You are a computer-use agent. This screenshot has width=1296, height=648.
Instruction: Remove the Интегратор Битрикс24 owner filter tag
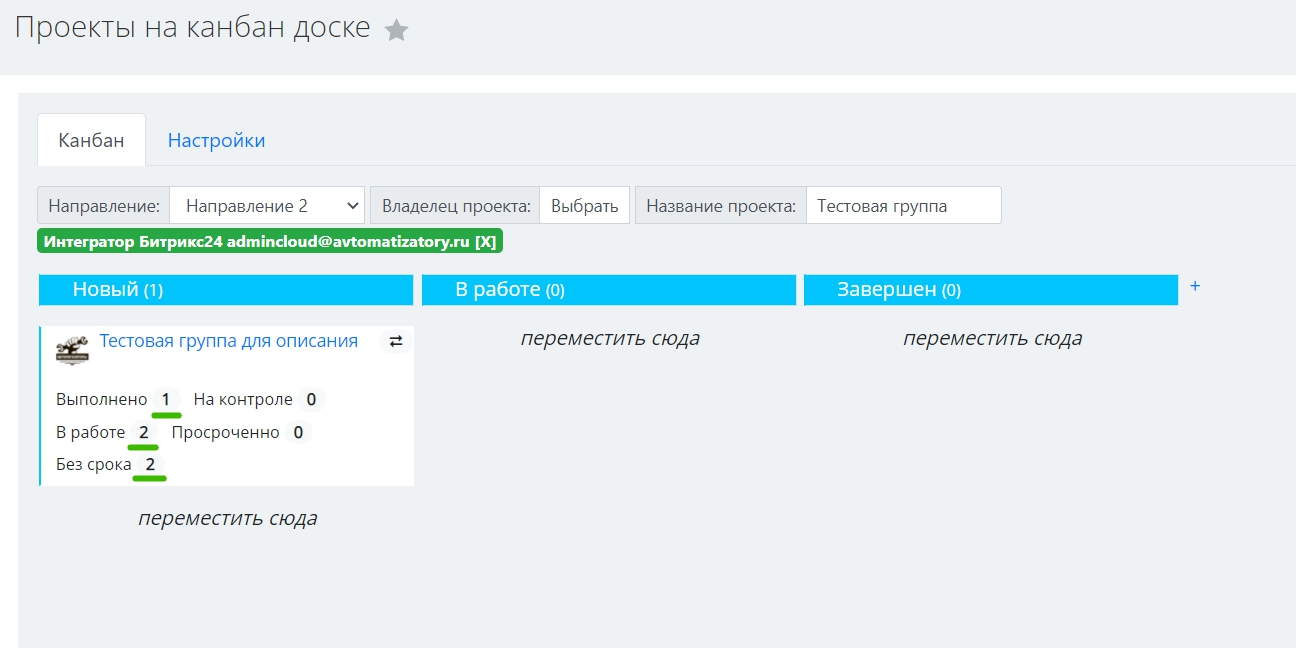tap(484, 242)
